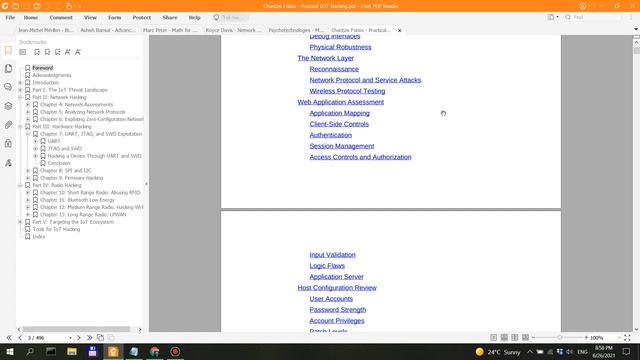
Task: Switch to the Jean-Michel Réveillac document tab
Action: (46, 30)
